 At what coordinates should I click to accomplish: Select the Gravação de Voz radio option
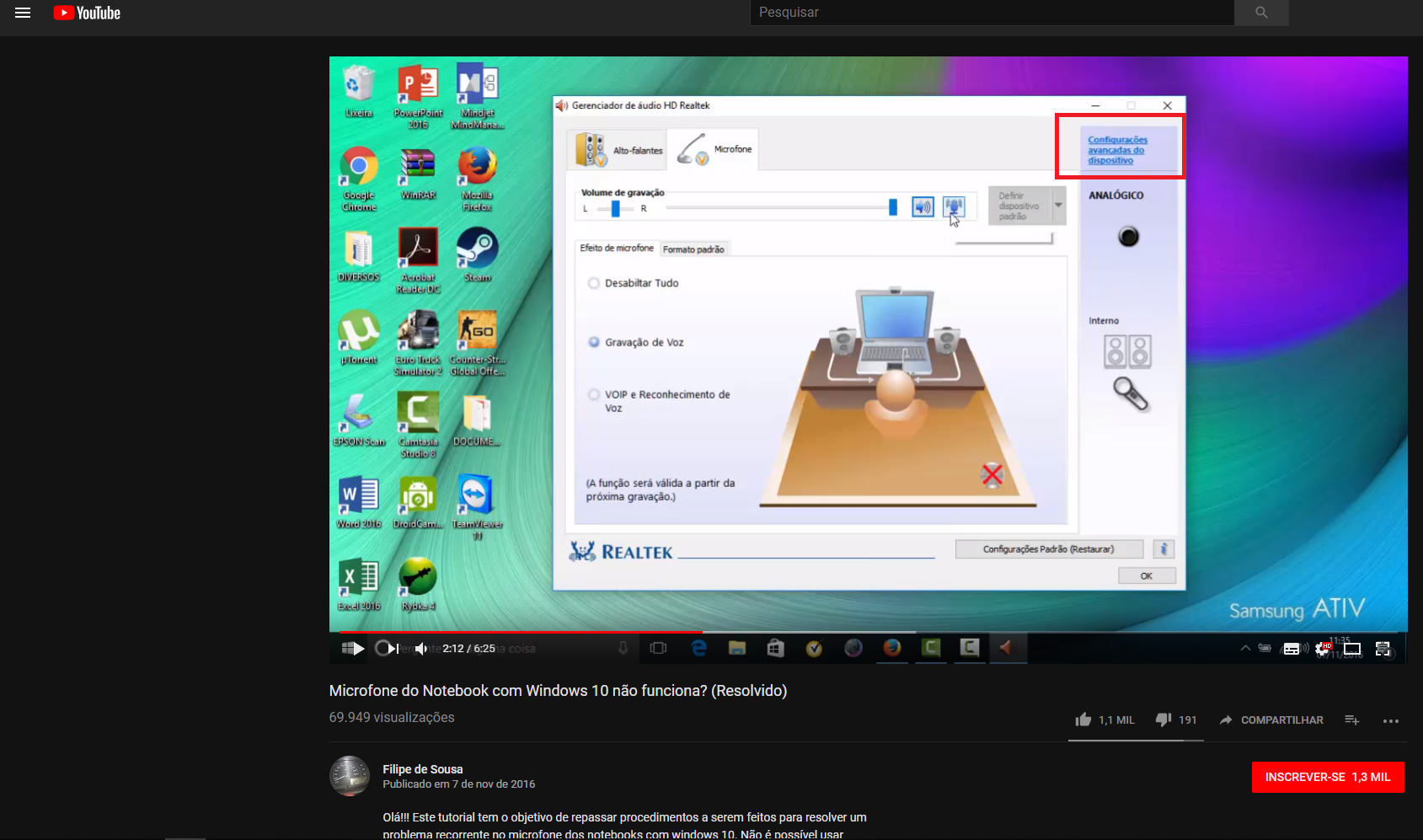(x=594, y=342)
